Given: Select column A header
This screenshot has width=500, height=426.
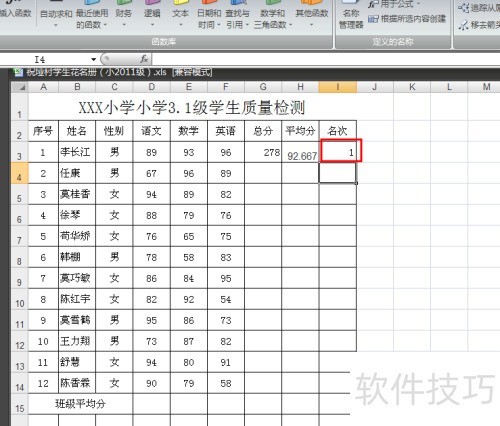Looking at the screenshot, I should [43, 87].
